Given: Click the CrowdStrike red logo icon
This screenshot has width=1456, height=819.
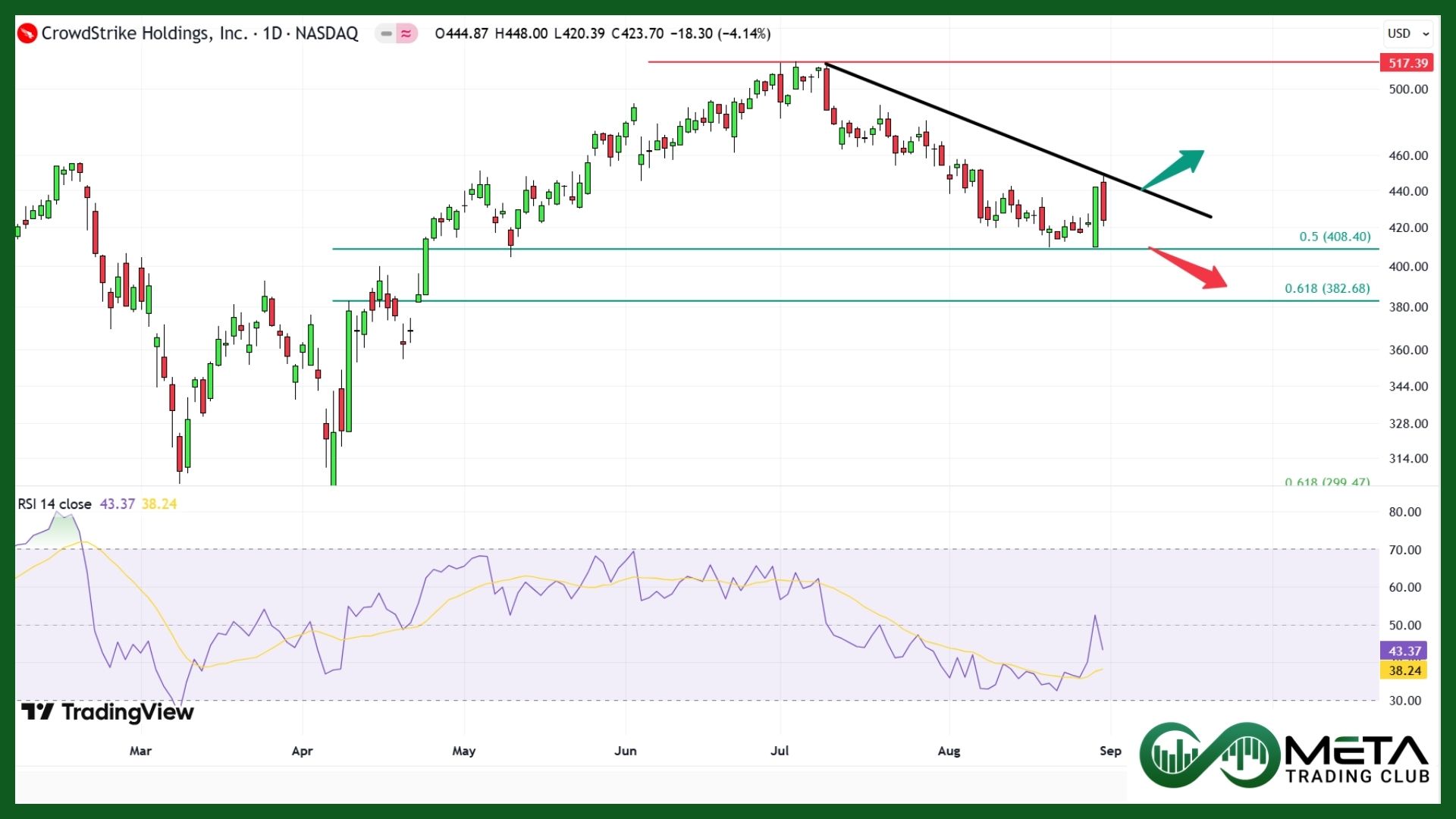Looking at the screenshot, I should coord(27,33).
